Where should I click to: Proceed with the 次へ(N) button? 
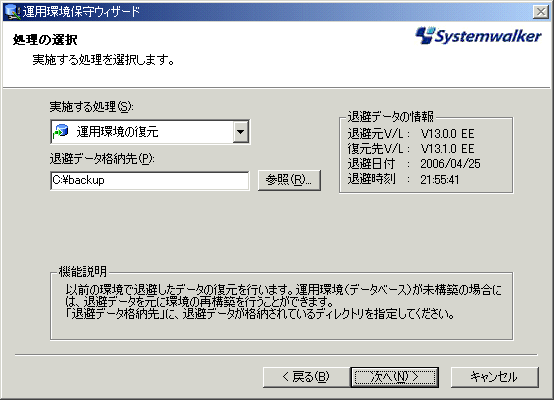coord(395,377)
